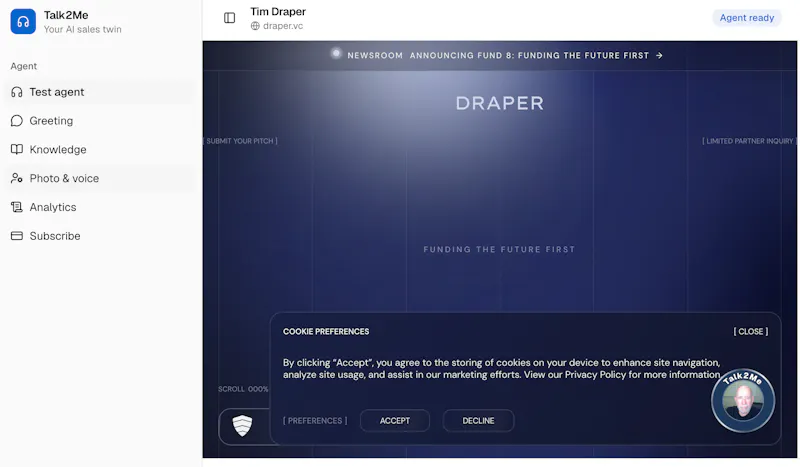Click the Tim Draper agent name
Image resolution: width=800 pixels, height=467 pixels.
(x=278, y=11)
